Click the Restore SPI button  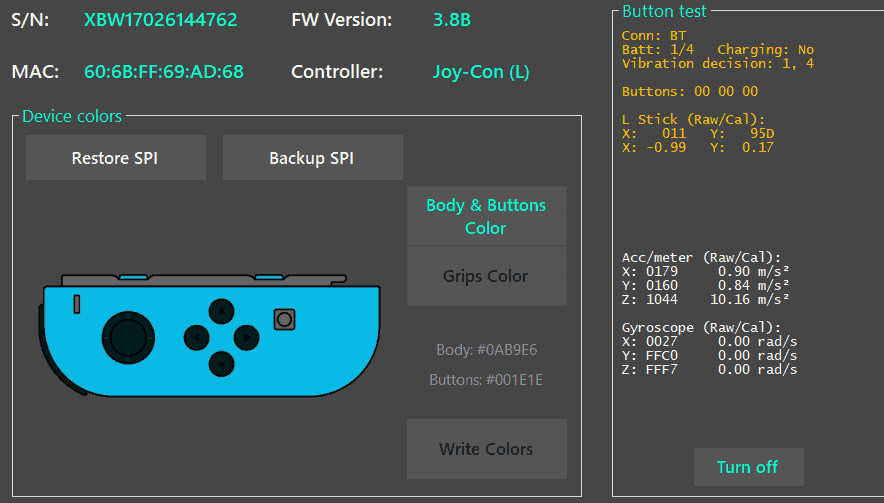pyautogui.click(x=116, y=157)
